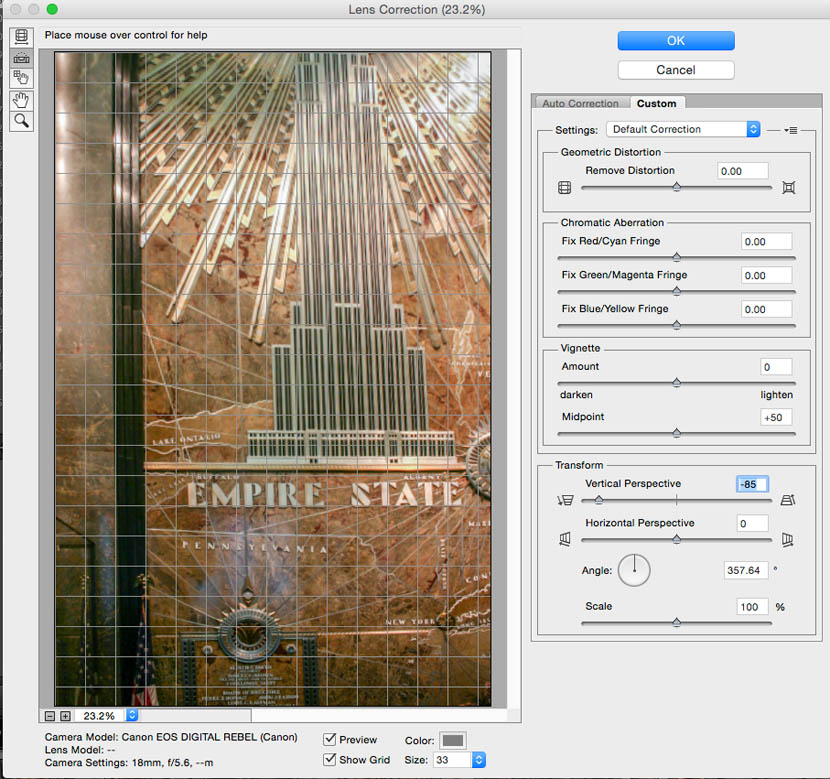Screen dimensions: 830x779
Task: Click the right horizontal perspective icon
Action: tap(788, 539)
